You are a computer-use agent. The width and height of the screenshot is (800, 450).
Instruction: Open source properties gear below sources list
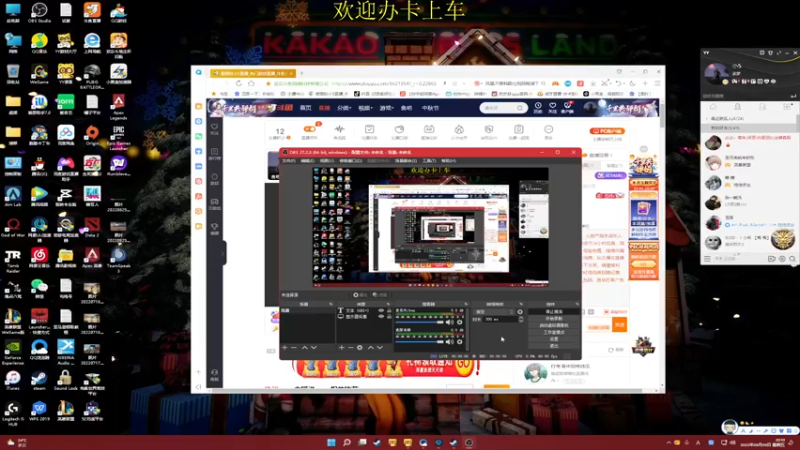point(360,347)
